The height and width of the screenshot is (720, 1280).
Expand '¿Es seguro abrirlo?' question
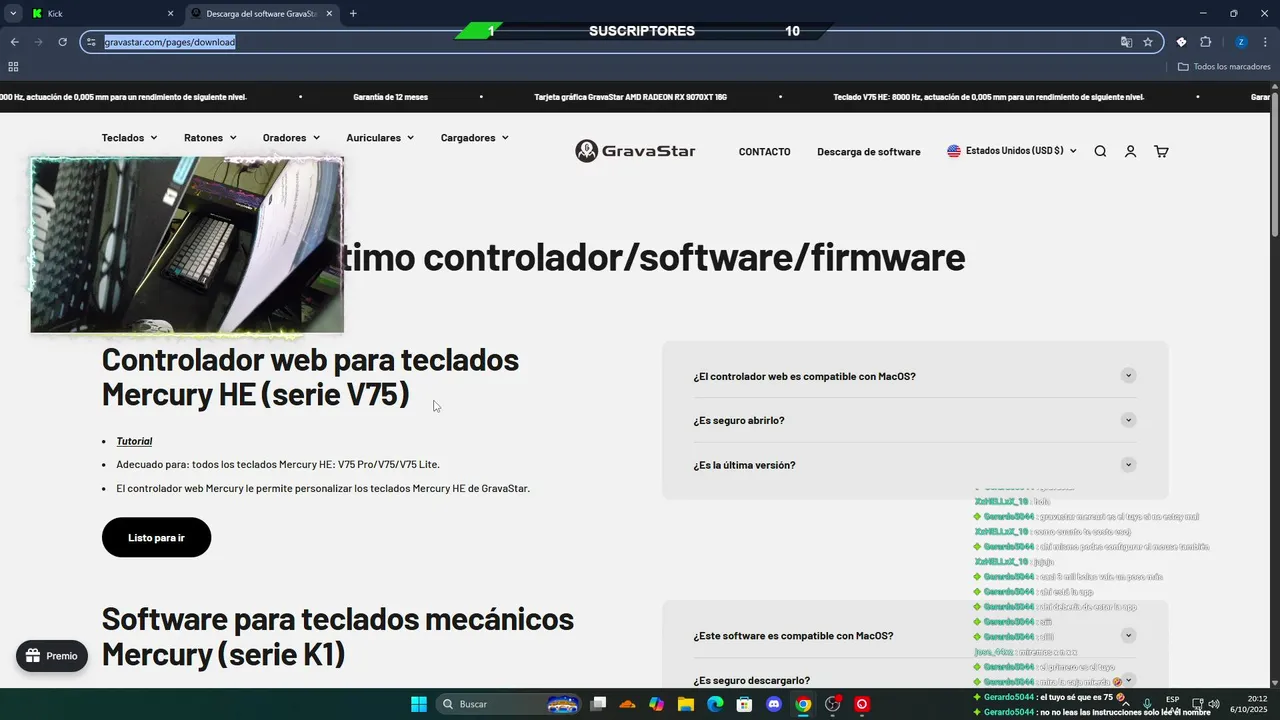pos(915,420)
